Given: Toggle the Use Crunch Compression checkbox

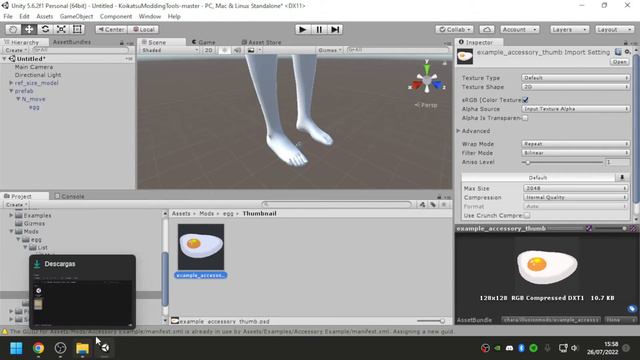Looking at the screenshot, I should point(527,215).
